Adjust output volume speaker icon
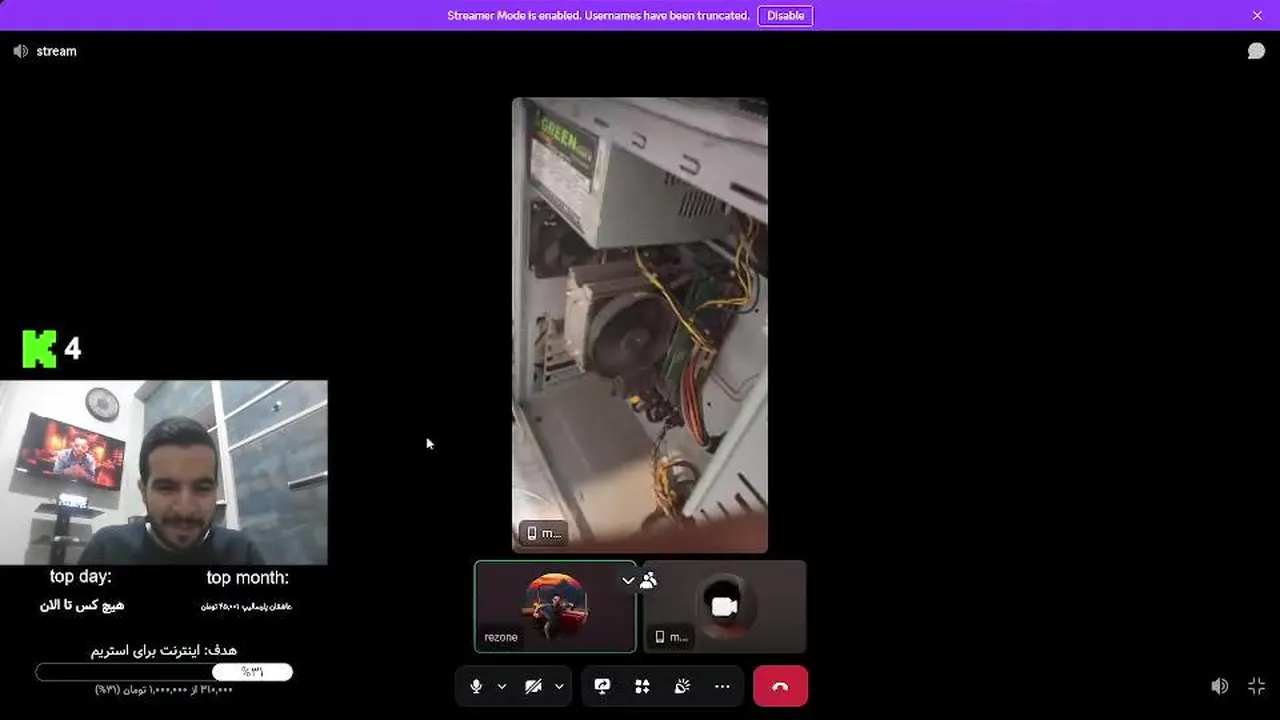This screenshot has width=1280, height=720. (x=1219, y=686)
